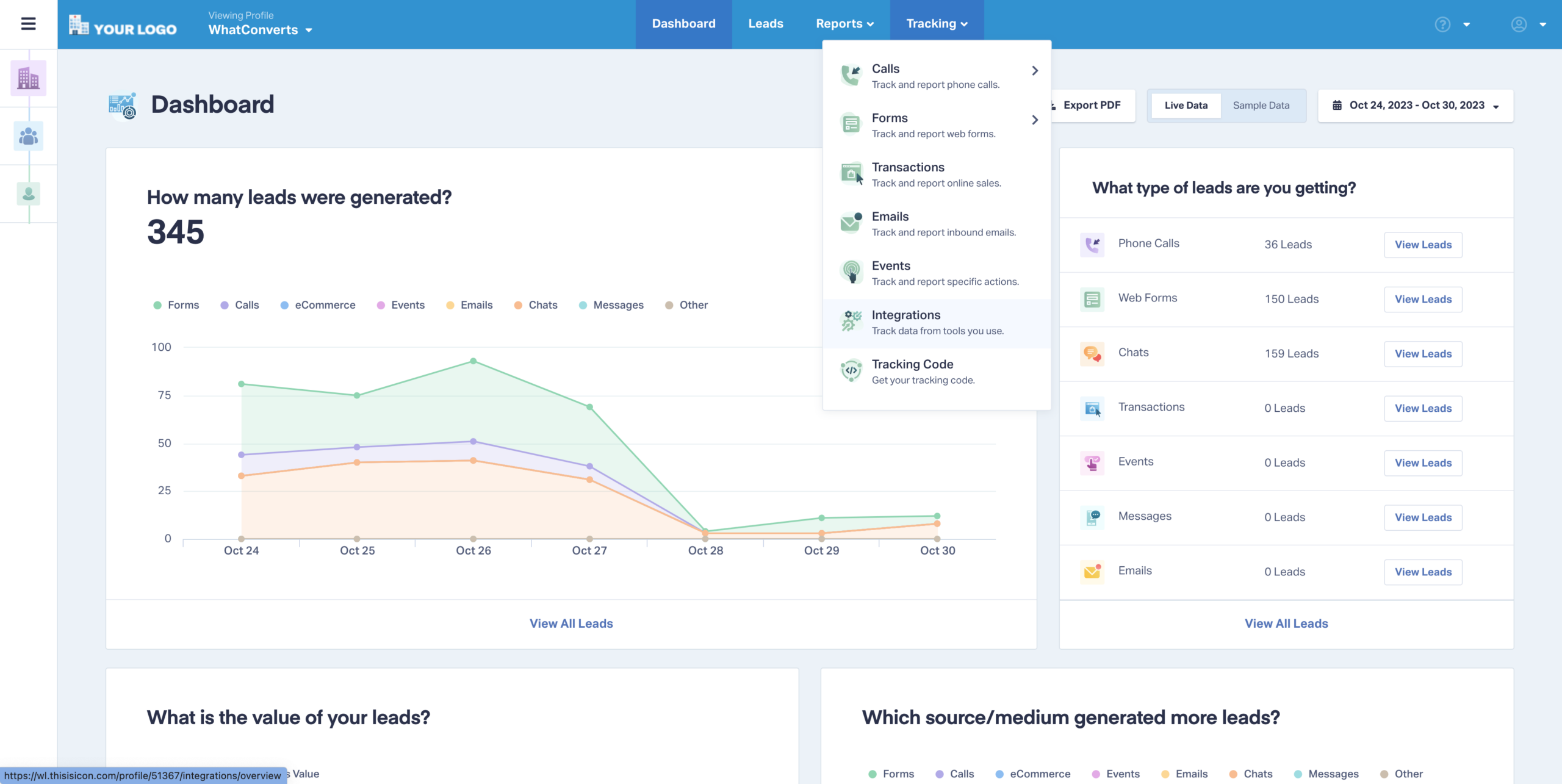Click the Oct 26 Forms data point
Screen dimensions: 1562x784
pos(473,361)
